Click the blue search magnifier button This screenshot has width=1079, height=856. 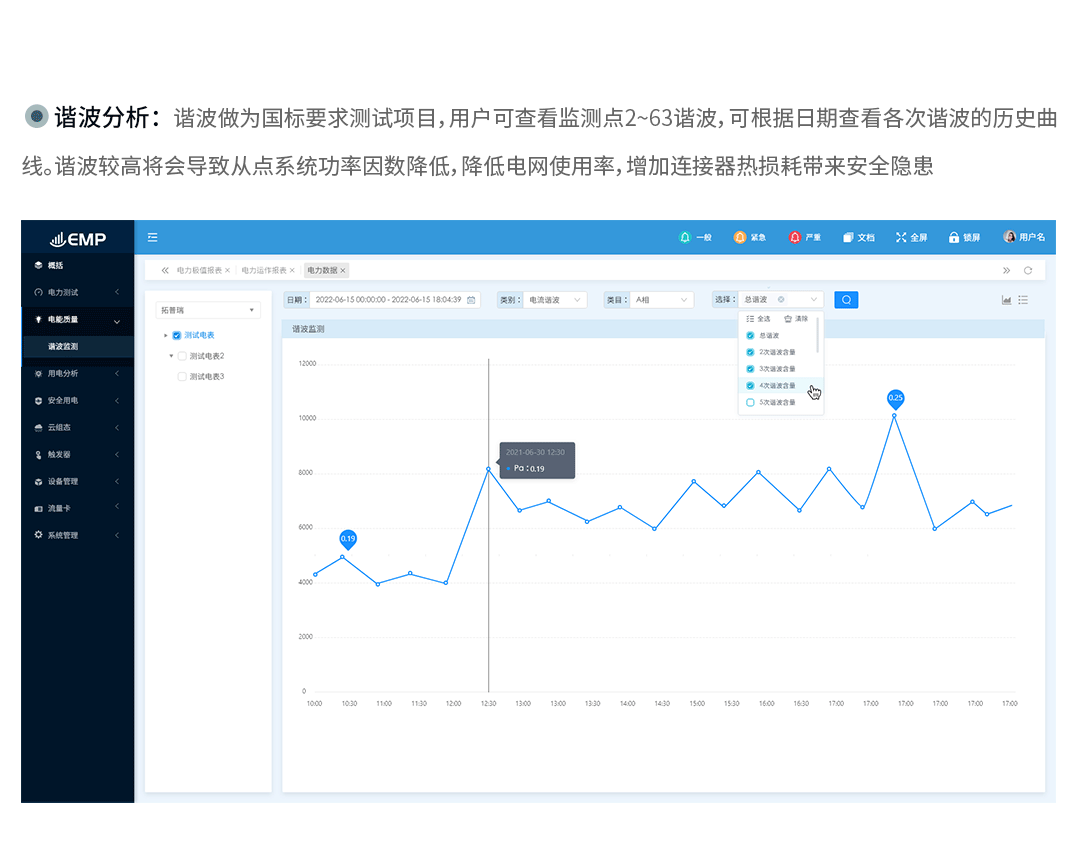pyautogui.click(x=846, y=299)
